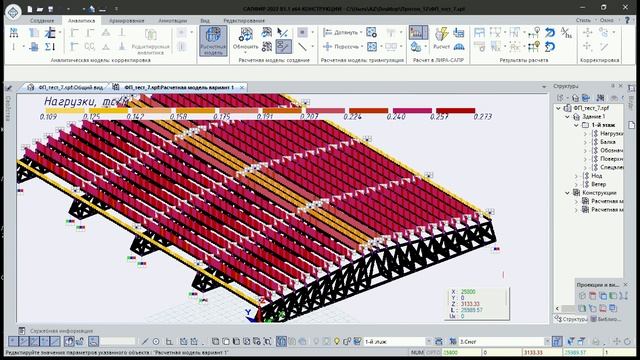Click the 0.240 magenta legend swatch
The image size is (640, 360).
pyautogui.click(x=412, y=110)
